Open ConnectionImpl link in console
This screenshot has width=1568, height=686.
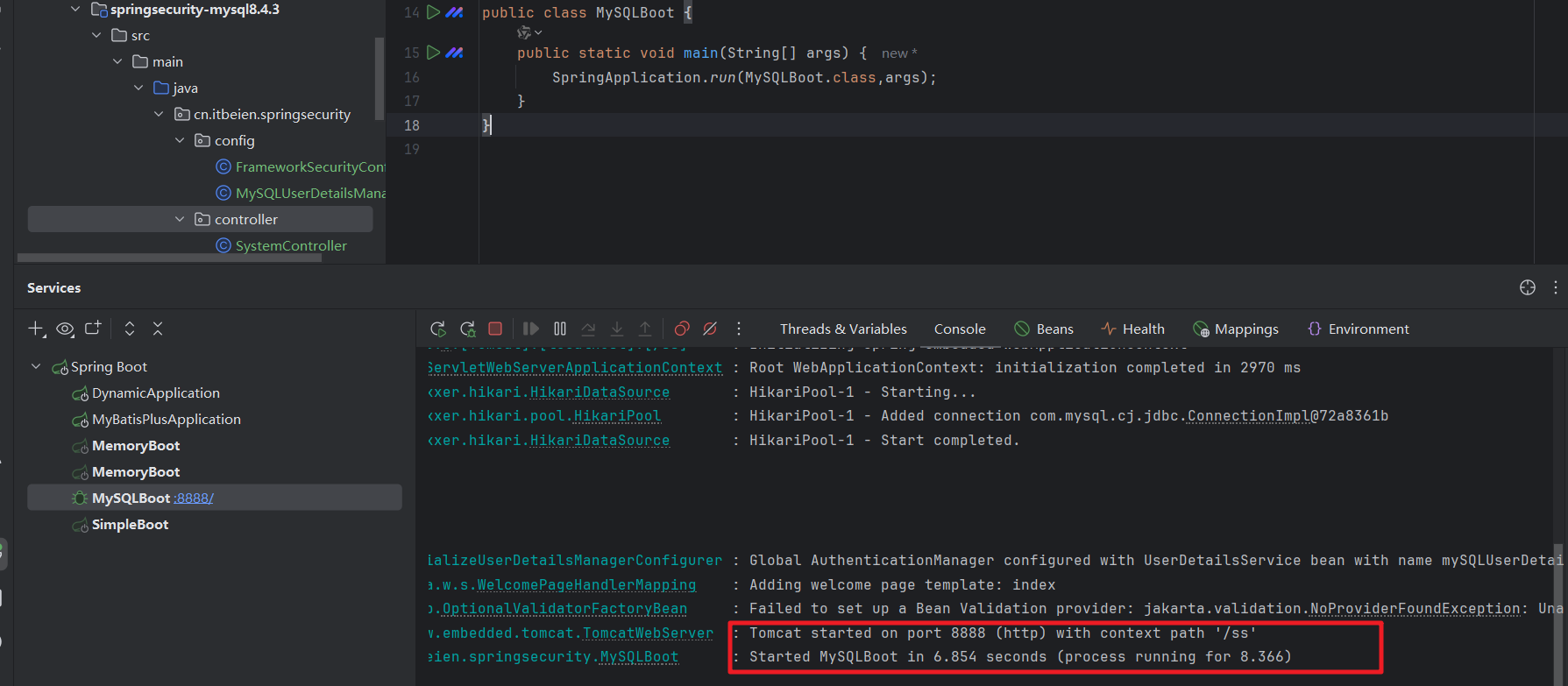click(x=1248, y=415)
